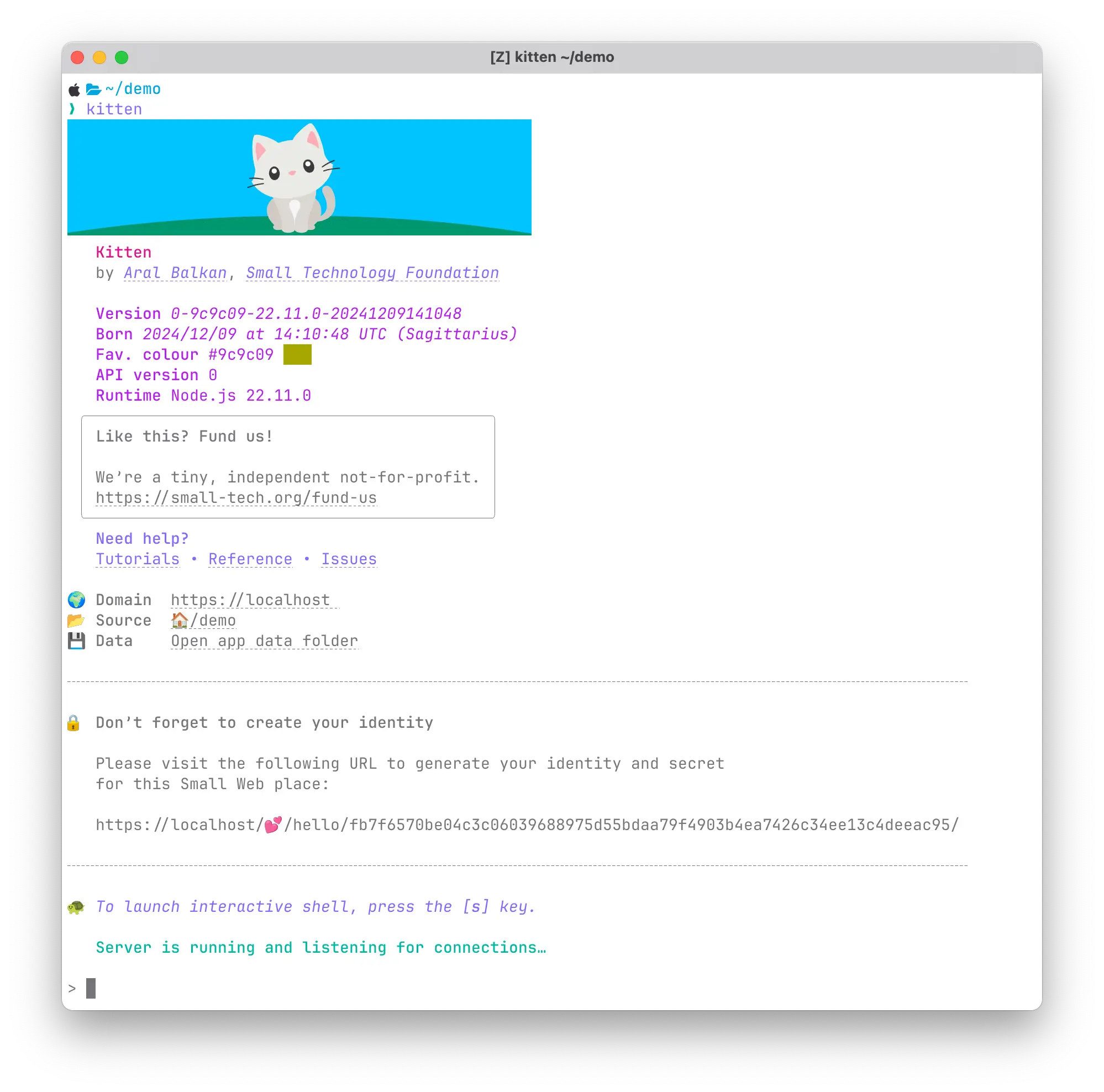This screenshot has width=1104, height=1092.
Task: Click the identity lock icon
Action: [75, 723]
